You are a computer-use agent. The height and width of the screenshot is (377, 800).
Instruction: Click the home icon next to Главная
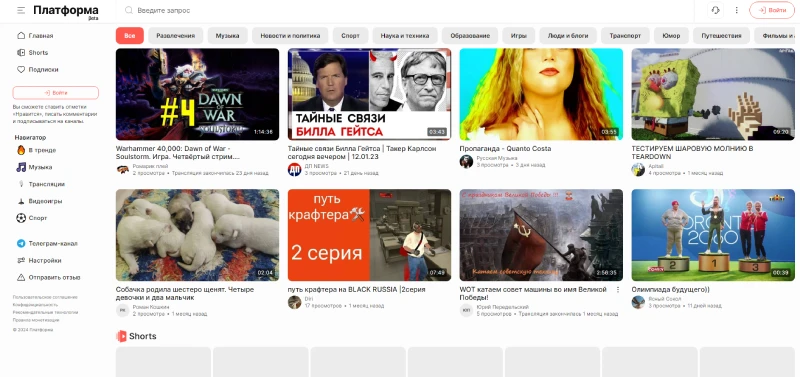click(21, 36)
